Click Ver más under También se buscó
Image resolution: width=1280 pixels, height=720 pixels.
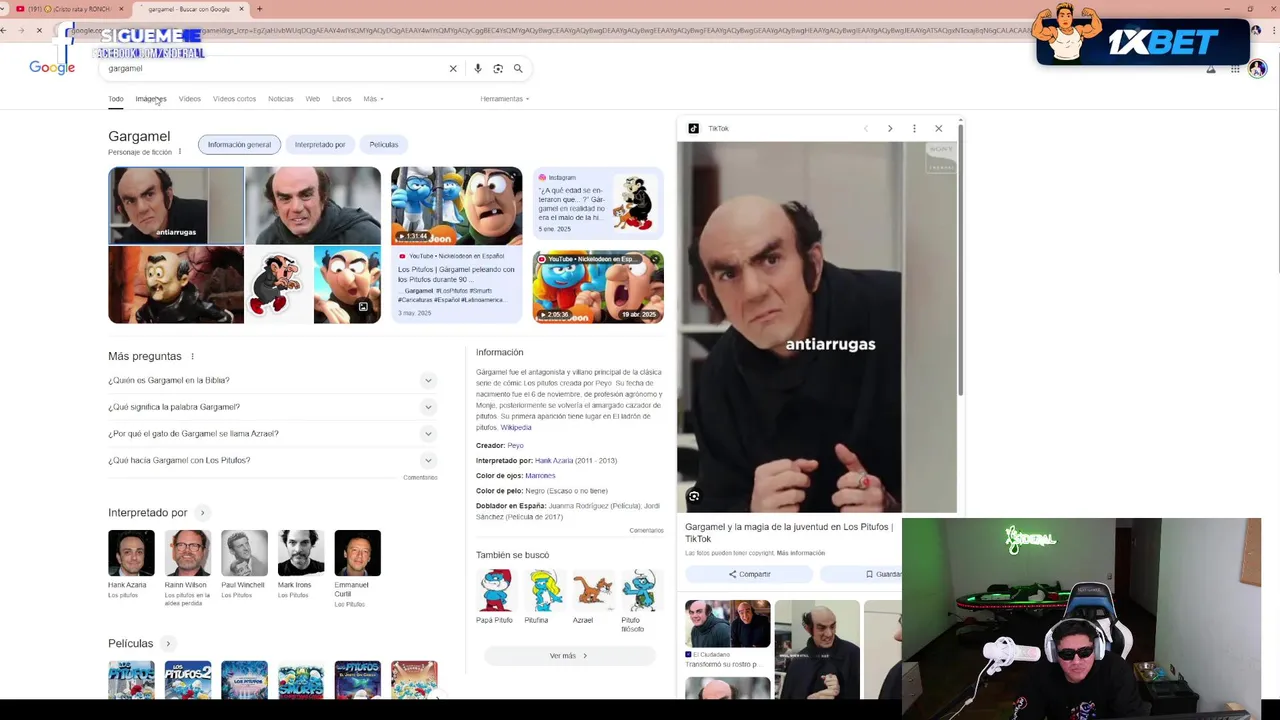pos(569,656)
